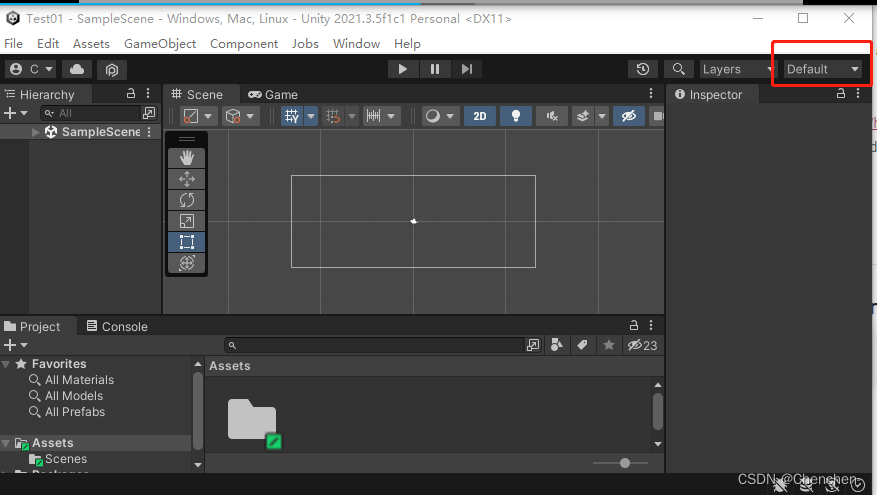This screenshot has width=877, height=495.
Task: Select the Transform tool below Rect tool
Action: pos(186,263)
